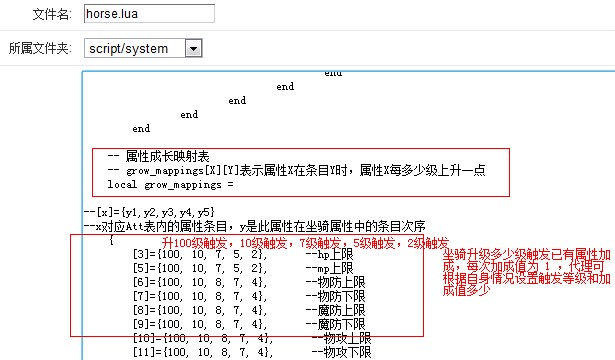Click the [9] 魔防下限 code line

pyautogui.click(x=249, y=324)
